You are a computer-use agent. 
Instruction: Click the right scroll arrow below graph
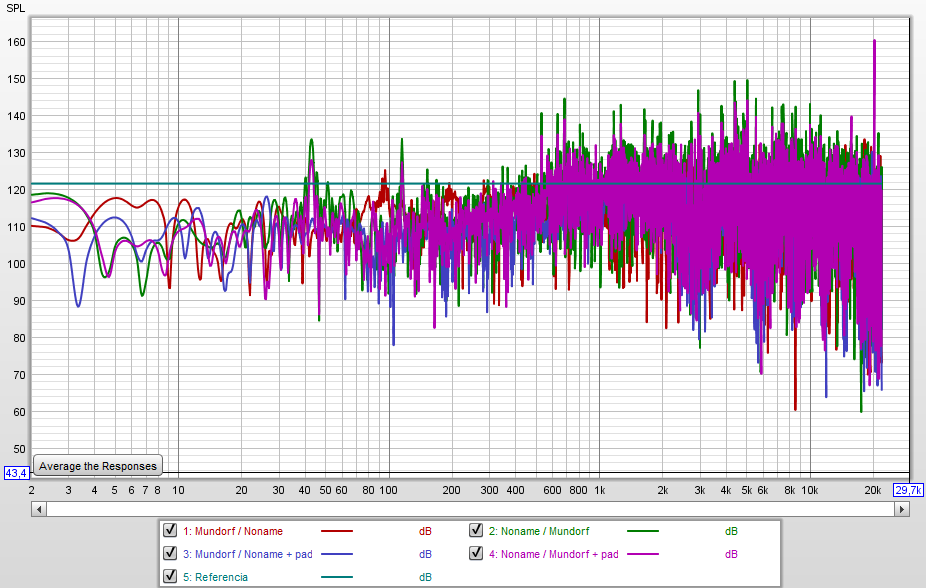point(902,509)
